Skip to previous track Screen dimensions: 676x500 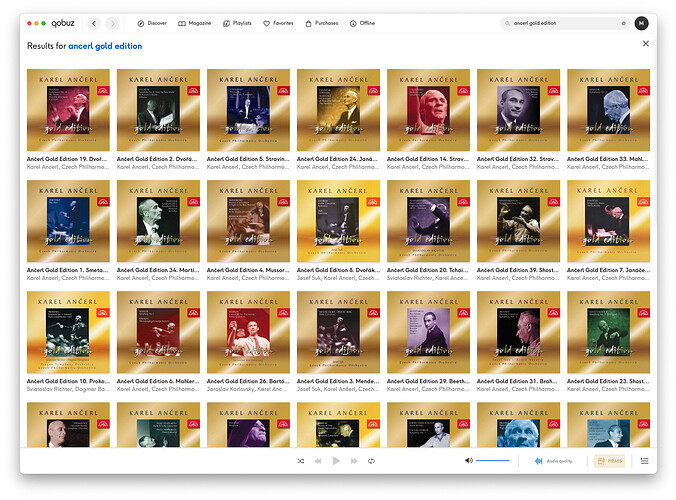318,461
